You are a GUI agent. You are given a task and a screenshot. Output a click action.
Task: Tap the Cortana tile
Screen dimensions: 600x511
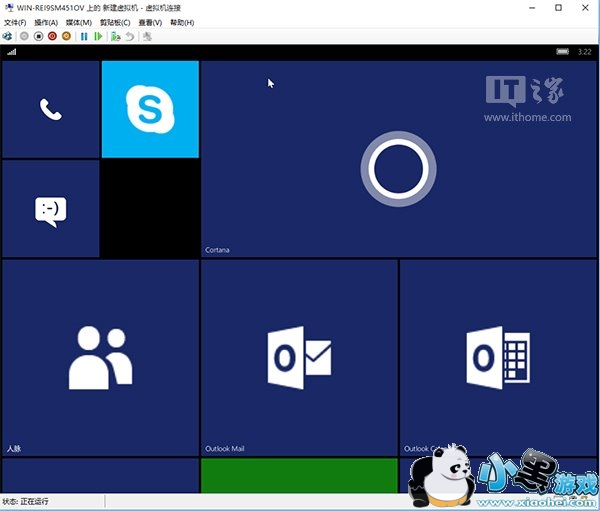[x=398, y=159]
